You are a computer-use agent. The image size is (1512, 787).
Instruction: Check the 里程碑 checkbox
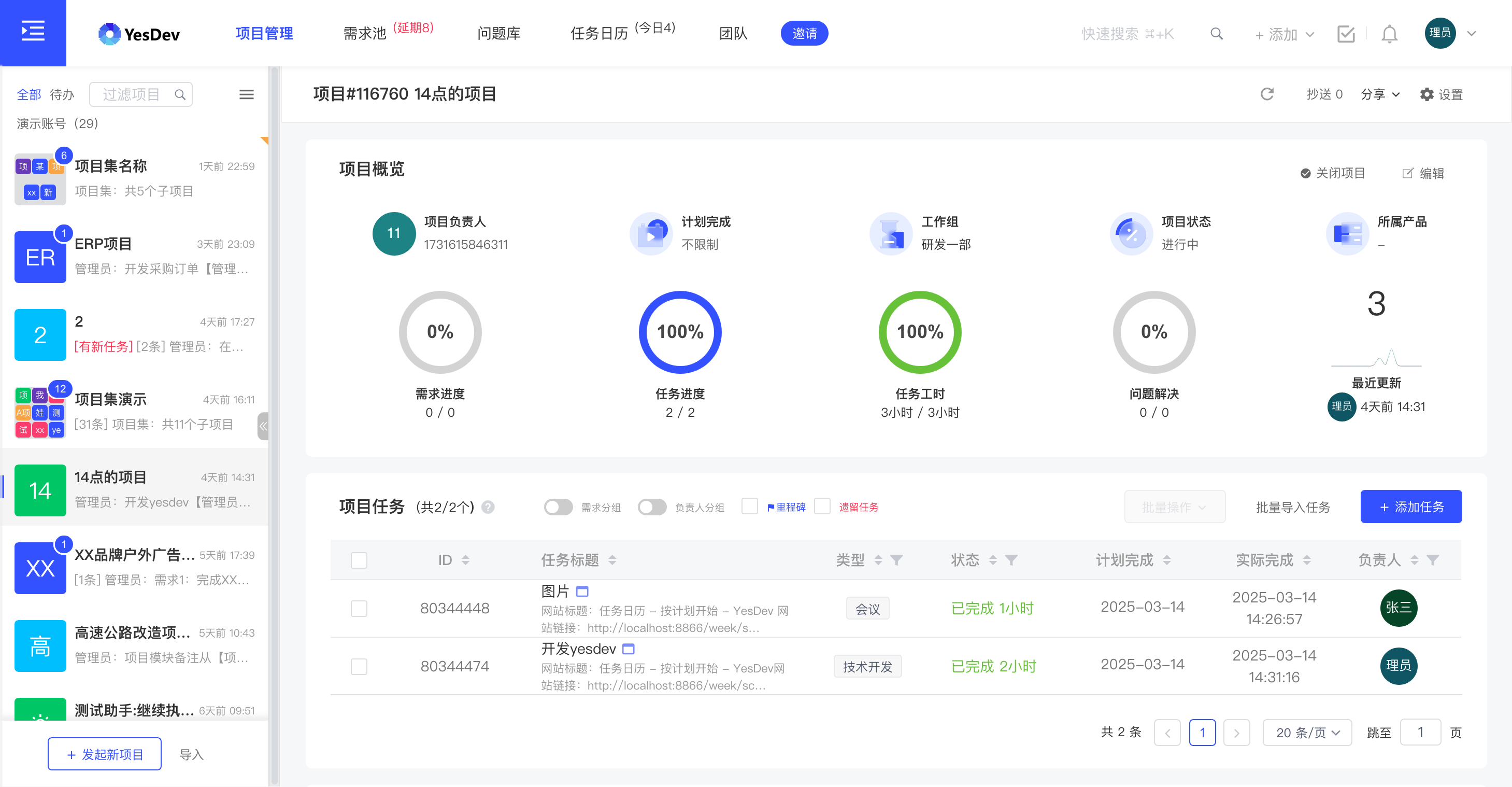tap(750, 507)
